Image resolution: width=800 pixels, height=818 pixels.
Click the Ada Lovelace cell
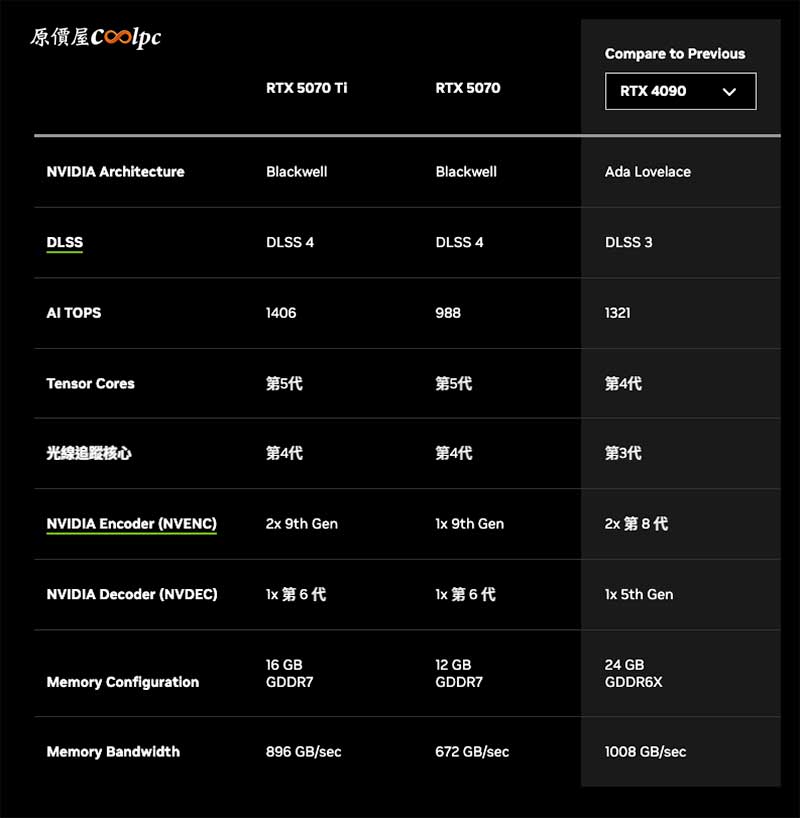pos(648,172)
